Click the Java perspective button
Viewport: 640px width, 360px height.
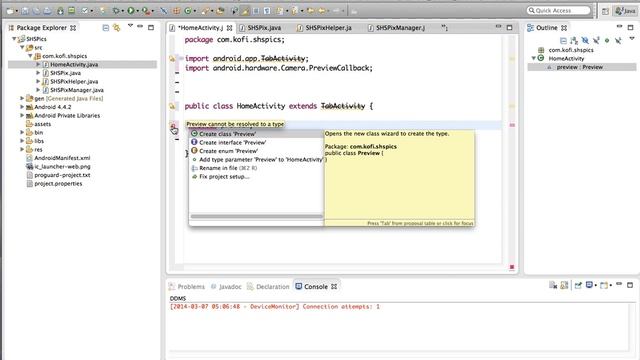coord(625,11)
